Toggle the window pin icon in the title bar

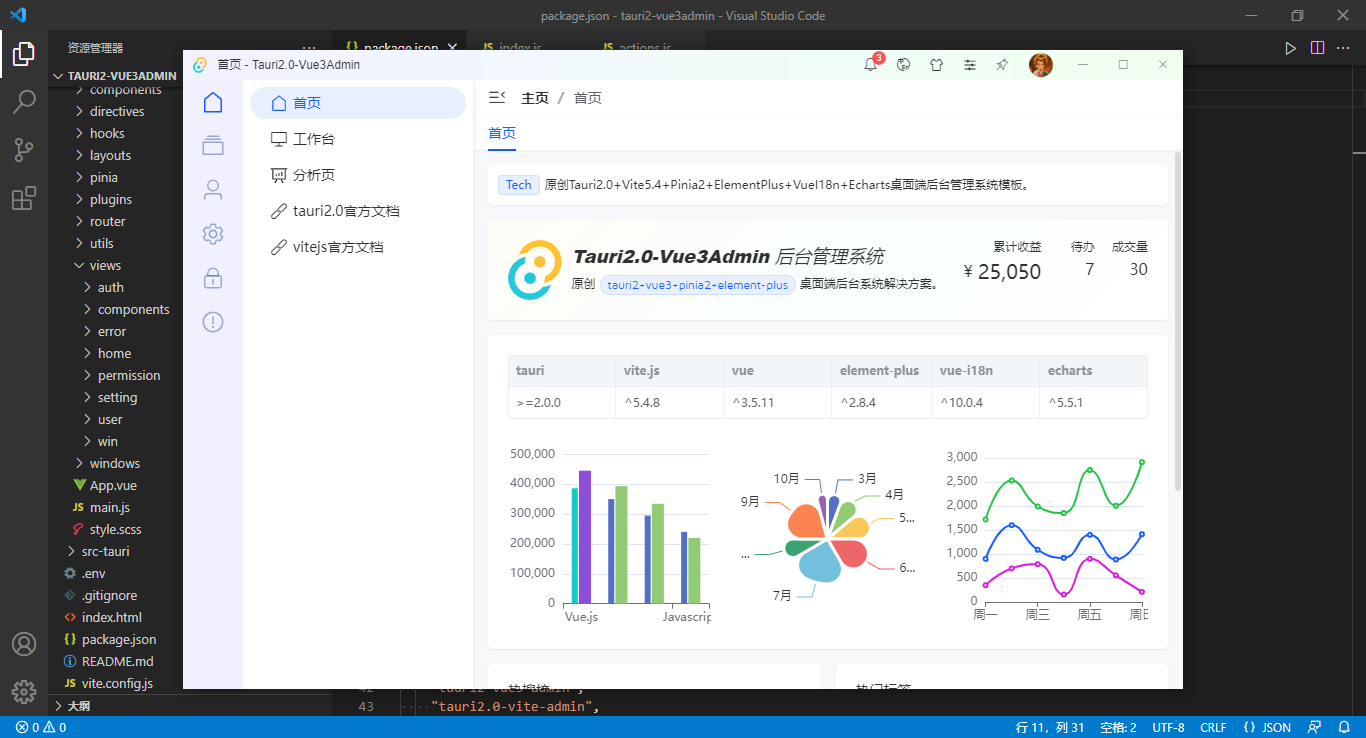click(x=1001, y=64)
